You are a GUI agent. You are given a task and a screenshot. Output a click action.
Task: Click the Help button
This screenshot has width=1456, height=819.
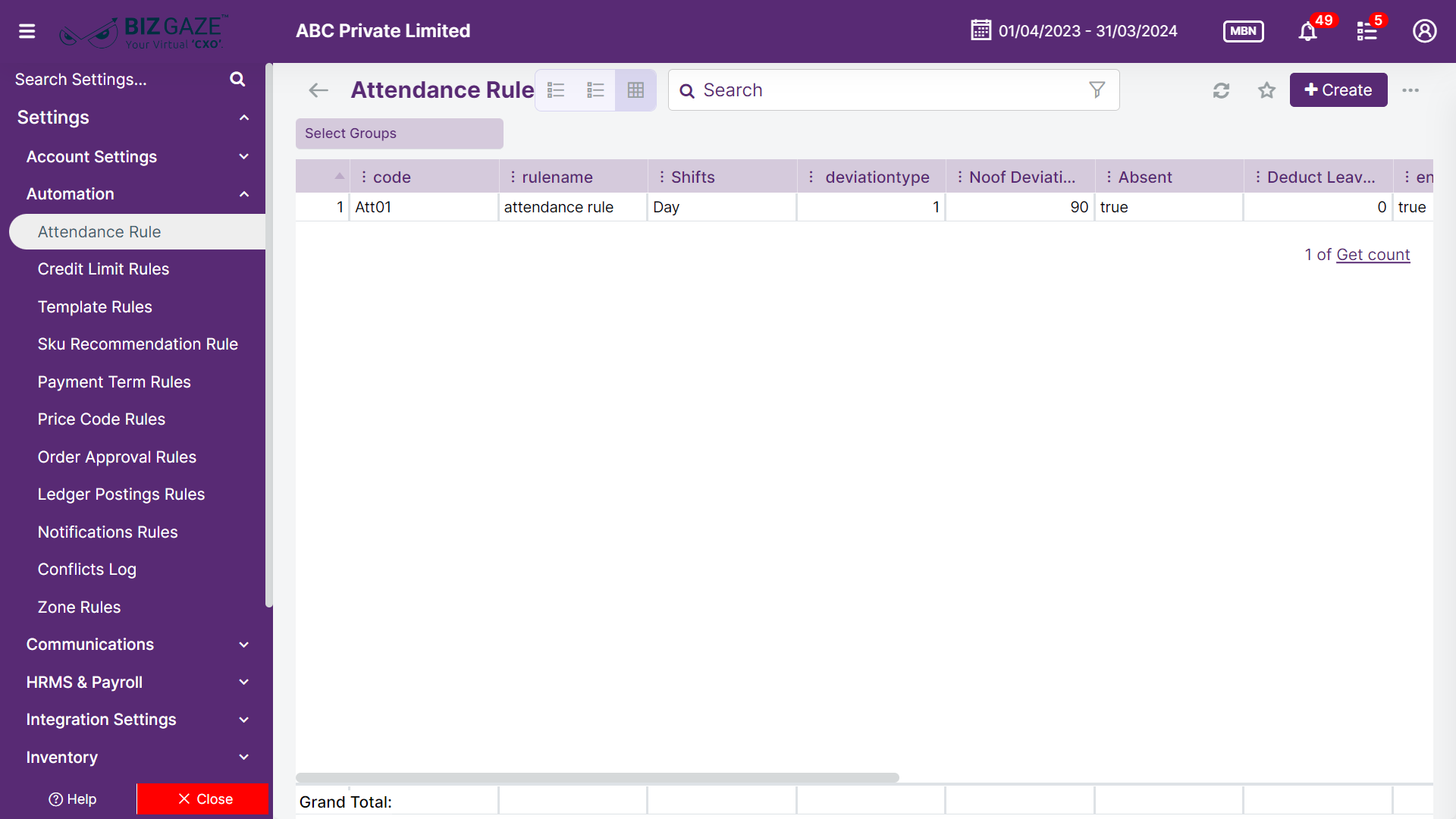tap(72, 799)
